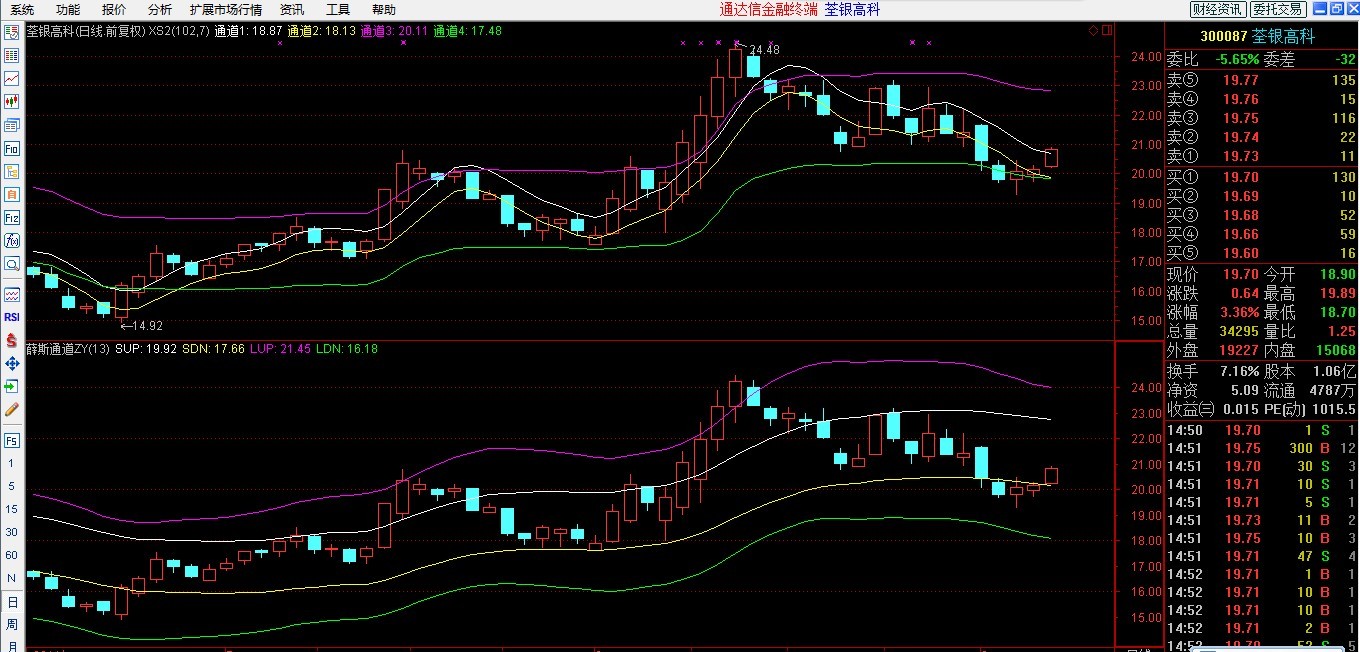Click the F10 company info icon

click(x=12, y=148)
